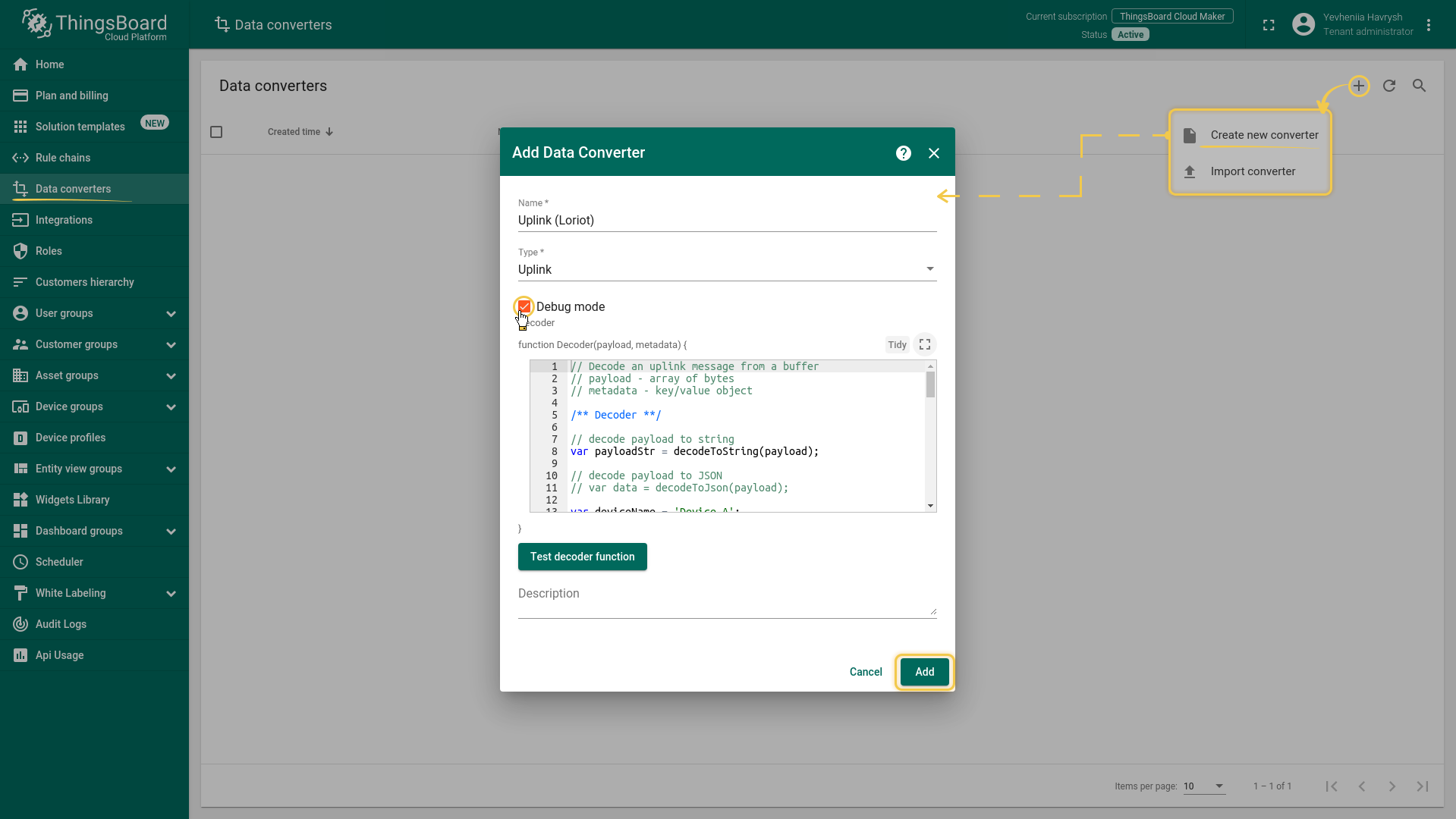Click the user profile avatar icon
Image resolution: width=1456 pixels, height=819 pixels.
(x=1303, y=25)
